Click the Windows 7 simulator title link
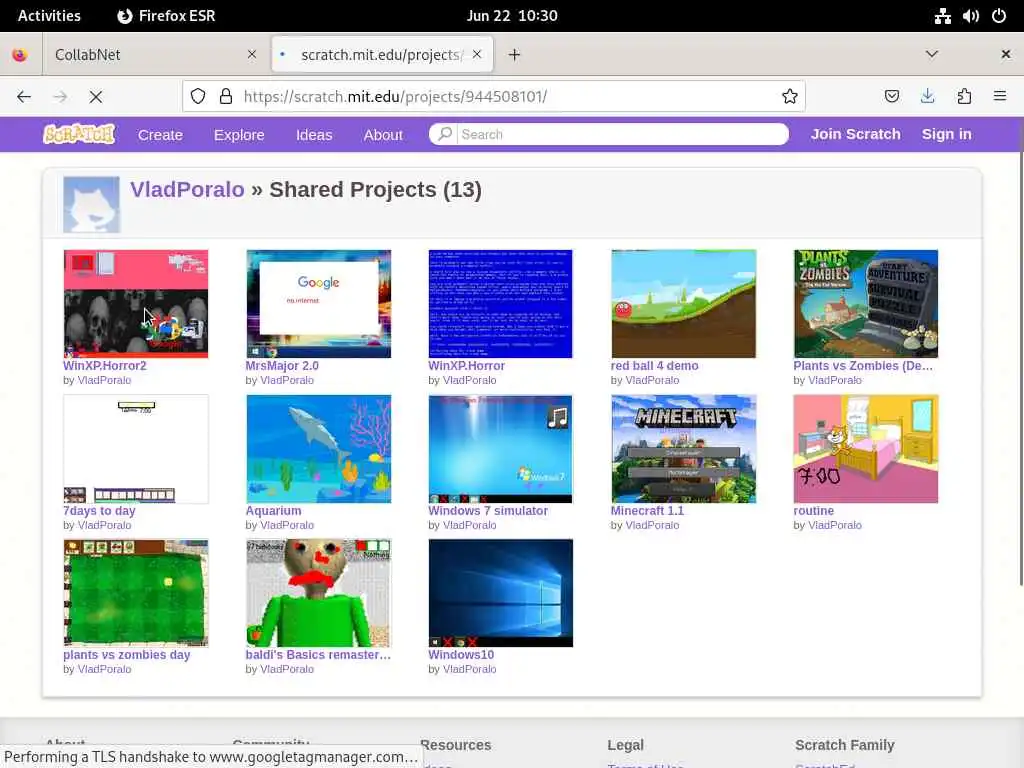Viewport: 1024px width, 768px height. [x=488, y=511]
